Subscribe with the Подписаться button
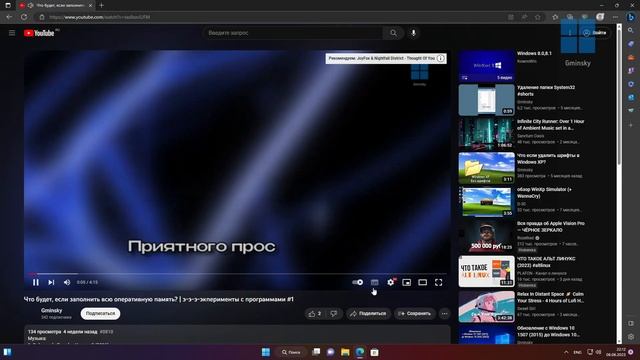Image resolution: width=640 pixels, height=360 pixels. [100, 313]
